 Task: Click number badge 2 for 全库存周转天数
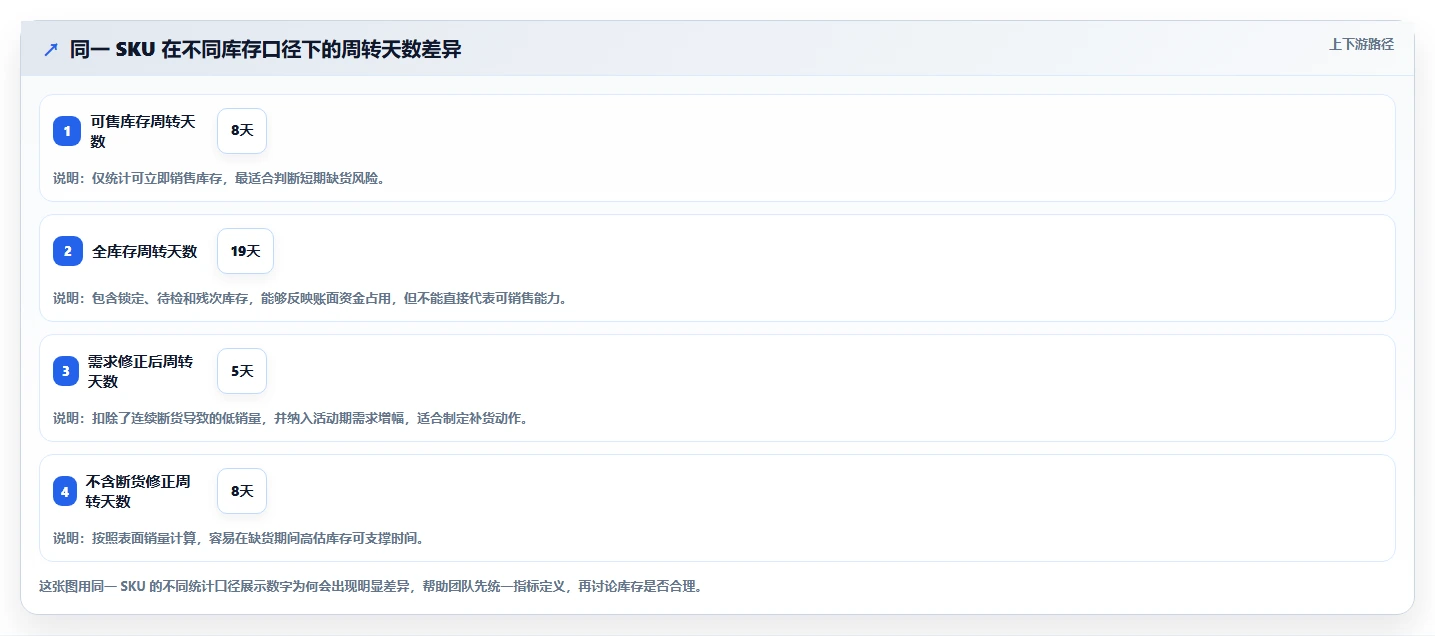(x=68, y=251)
